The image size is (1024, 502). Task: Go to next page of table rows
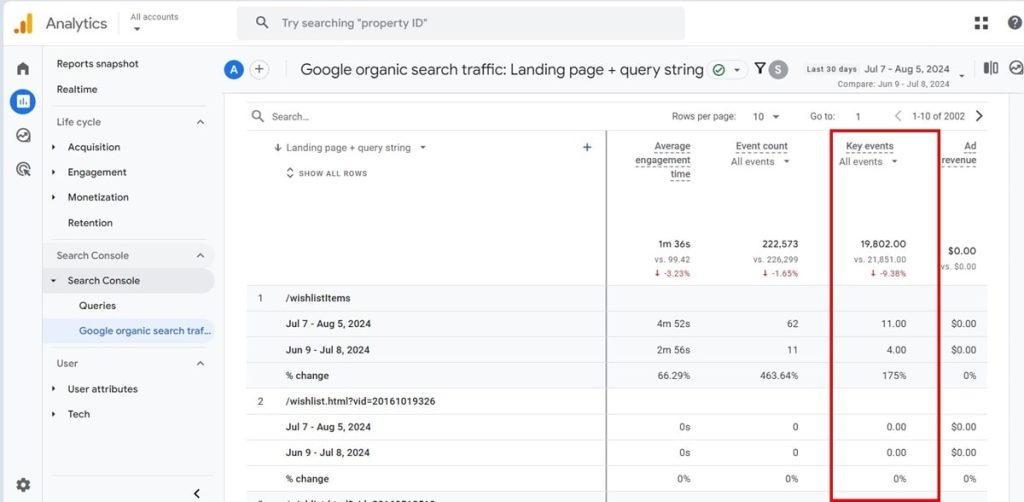pos(979,116)
